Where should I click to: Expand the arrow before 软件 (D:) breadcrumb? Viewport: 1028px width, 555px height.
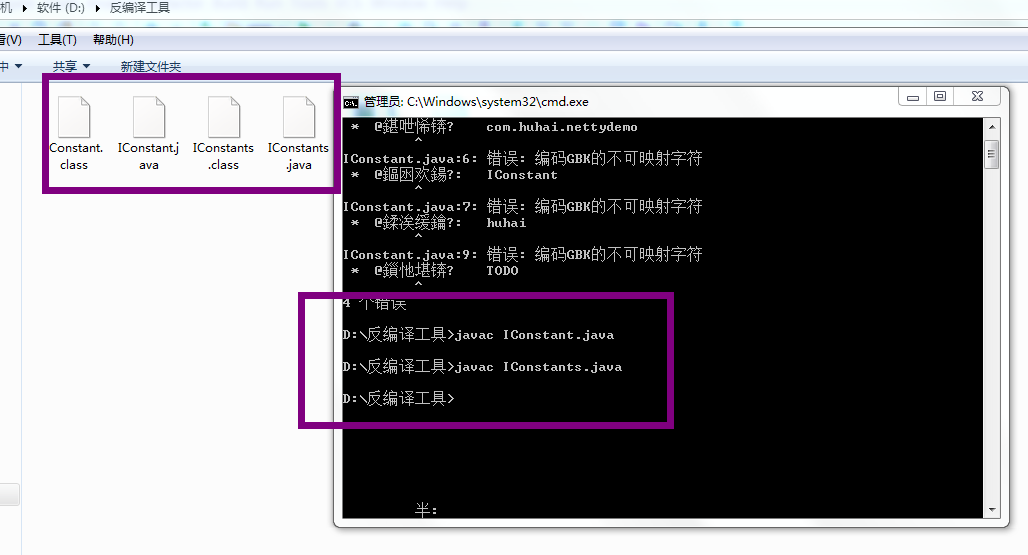pyautogui.click(x=25, y=9)
